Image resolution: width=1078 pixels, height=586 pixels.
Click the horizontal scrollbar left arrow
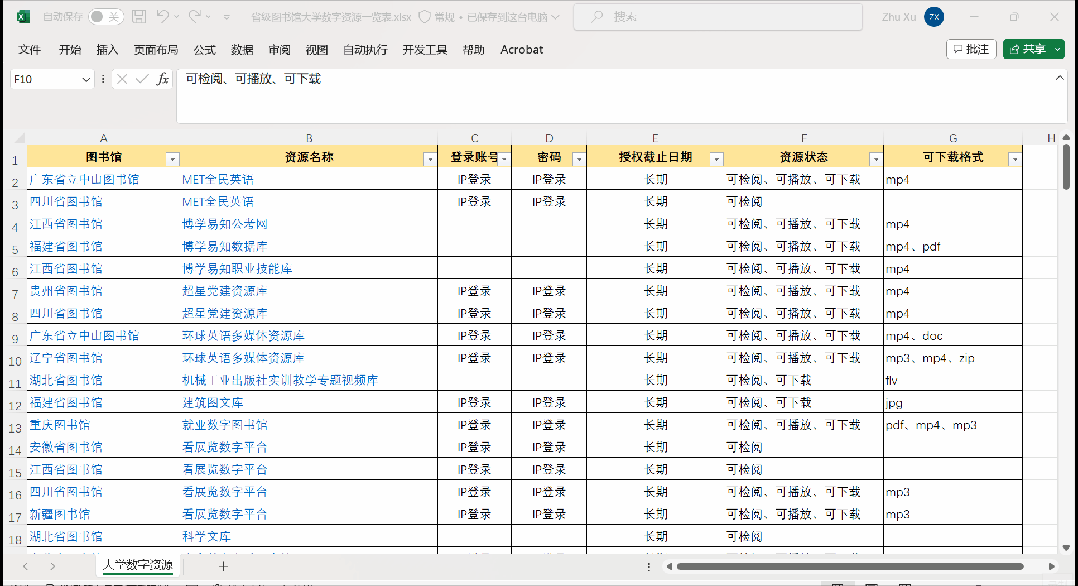click(x=668, y=566)
